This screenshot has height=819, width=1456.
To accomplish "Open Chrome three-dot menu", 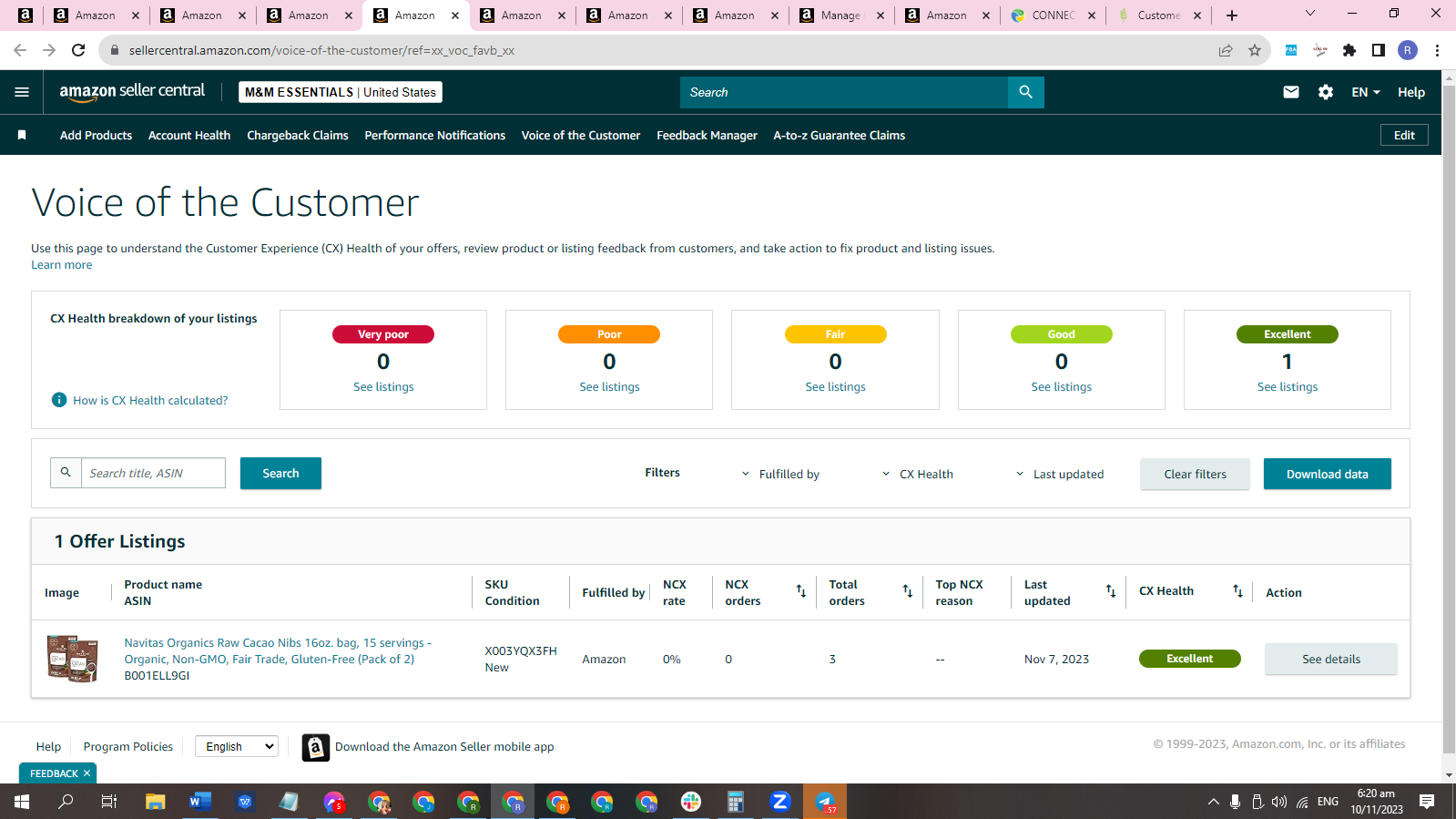I will tap(1437, 50).
